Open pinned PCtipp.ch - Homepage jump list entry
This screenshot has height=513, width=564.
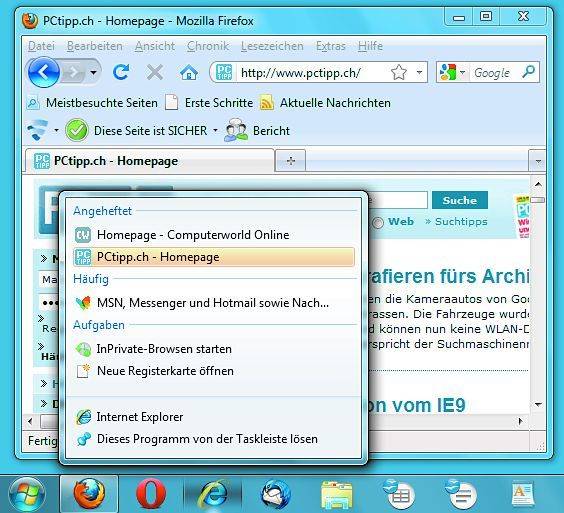[x=214, y=257]
